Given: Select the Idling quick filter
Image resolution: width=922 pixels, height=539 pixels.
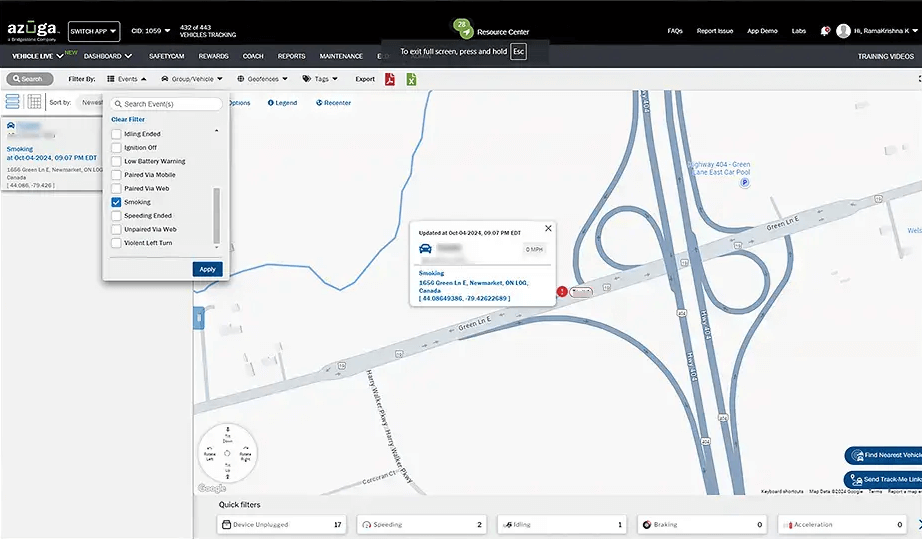Looking at the screenshot, I should click(x=562, y=524).
